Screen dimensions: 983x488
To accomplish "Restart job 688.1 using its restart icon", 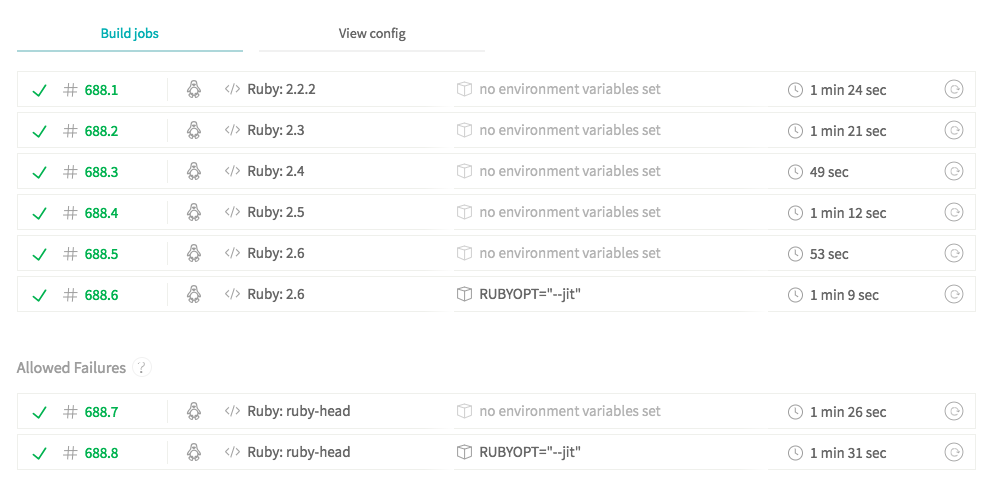I will [x=954, y=90].
